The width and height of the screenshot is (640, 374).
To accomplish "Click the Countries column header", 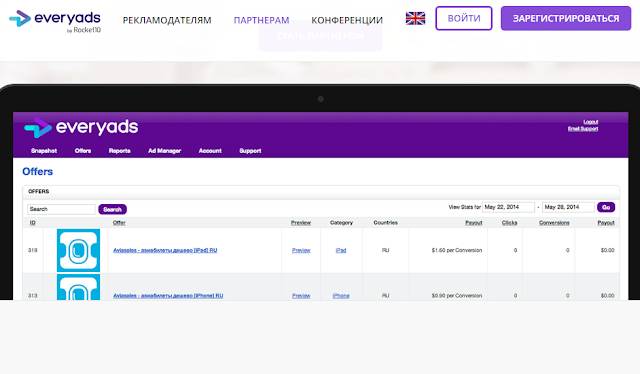I will tap(385, 223).
